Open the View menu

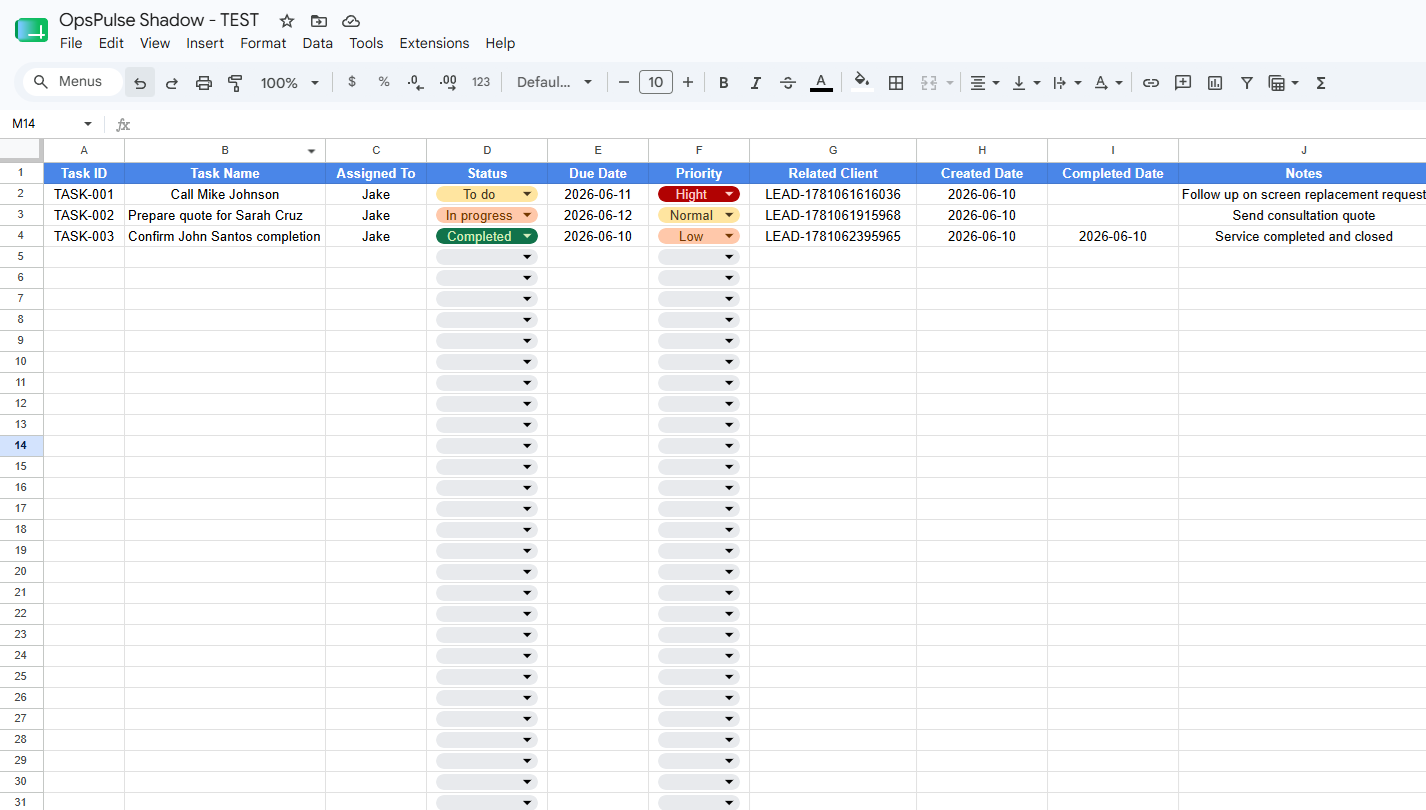tap(155, 43)
